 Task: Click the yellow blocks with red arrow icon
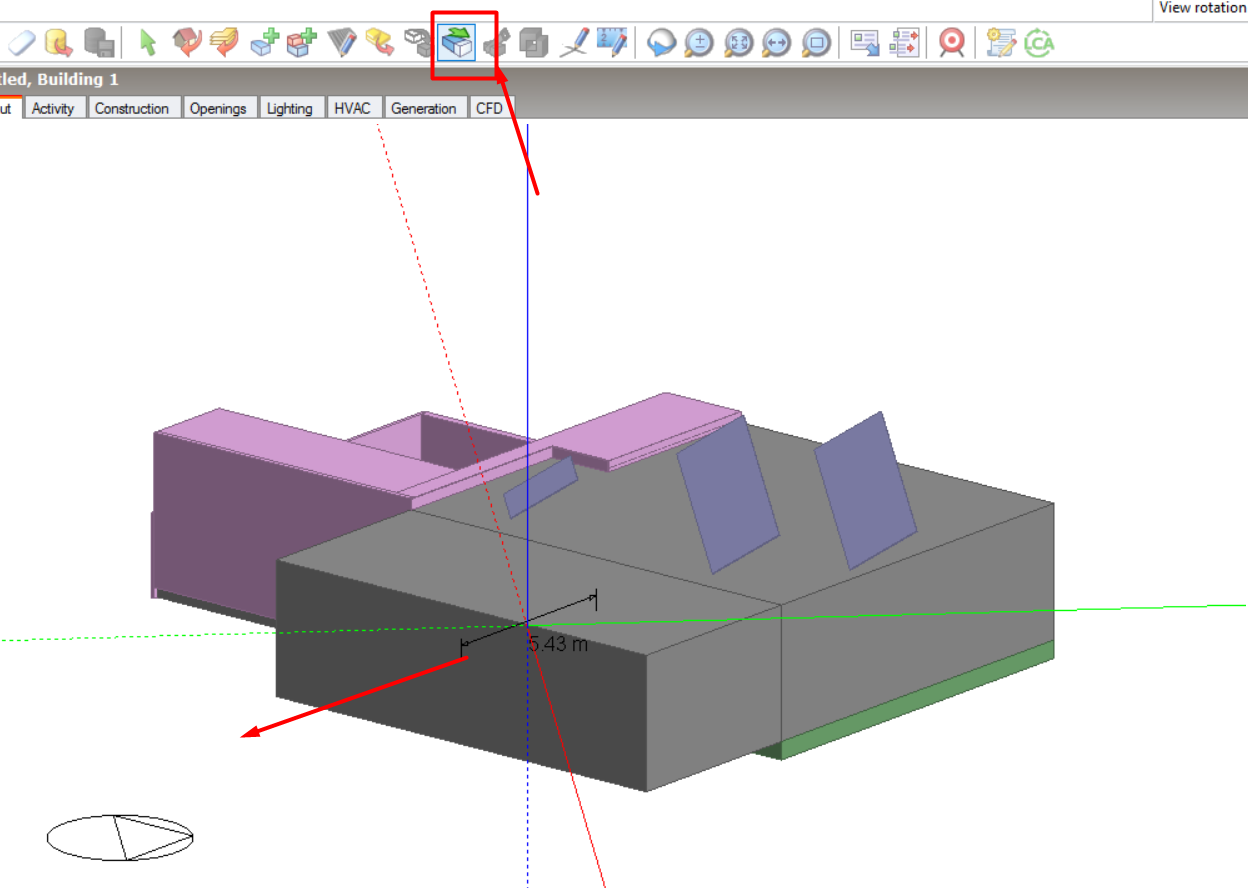(x=379, y=43)
